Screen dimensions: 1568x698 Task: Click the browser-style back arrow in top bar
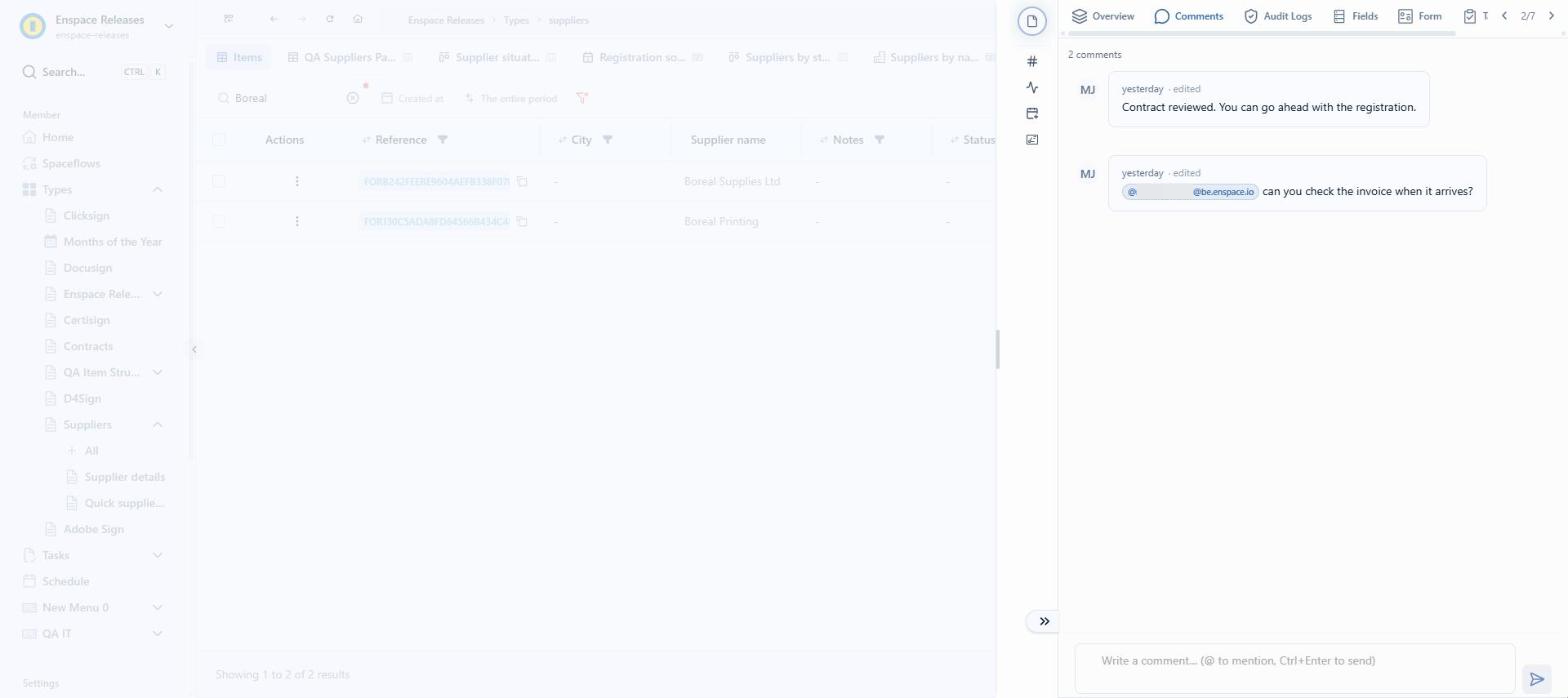[x=274, y=19]
